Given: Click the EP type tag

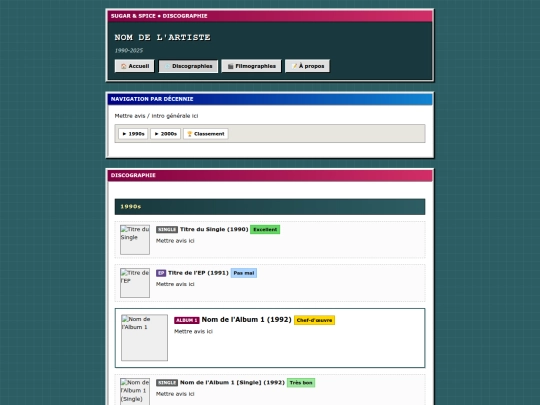Looking at the screenshot, I should click(x=161, y=273).
